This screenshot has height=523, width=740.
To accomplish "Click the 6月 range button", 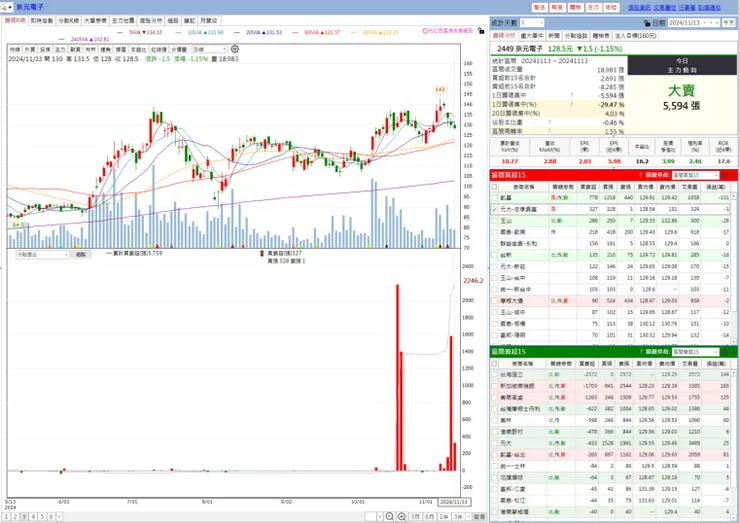I will point(429,516).
